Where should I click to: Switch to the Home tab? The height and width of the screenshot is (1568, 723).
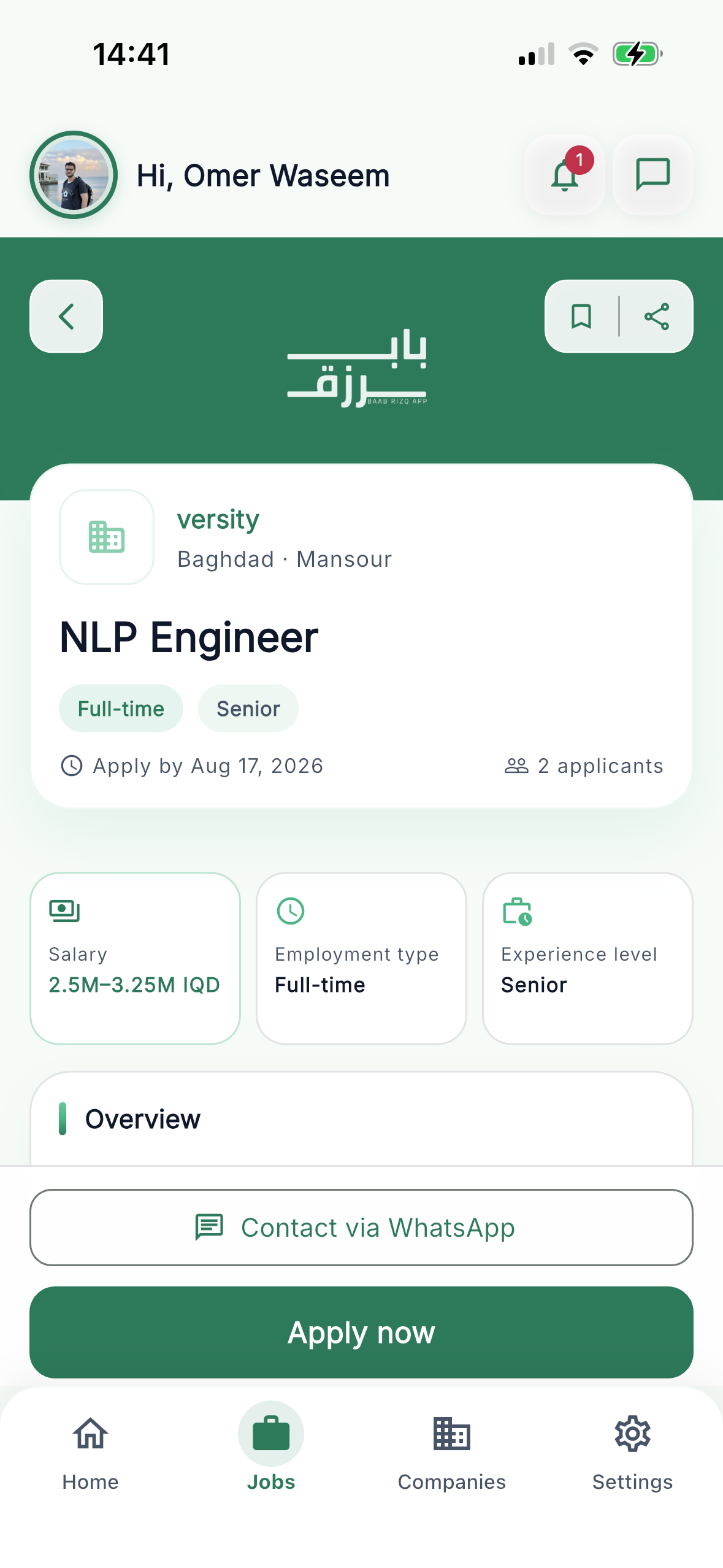tap(90, 1454)
